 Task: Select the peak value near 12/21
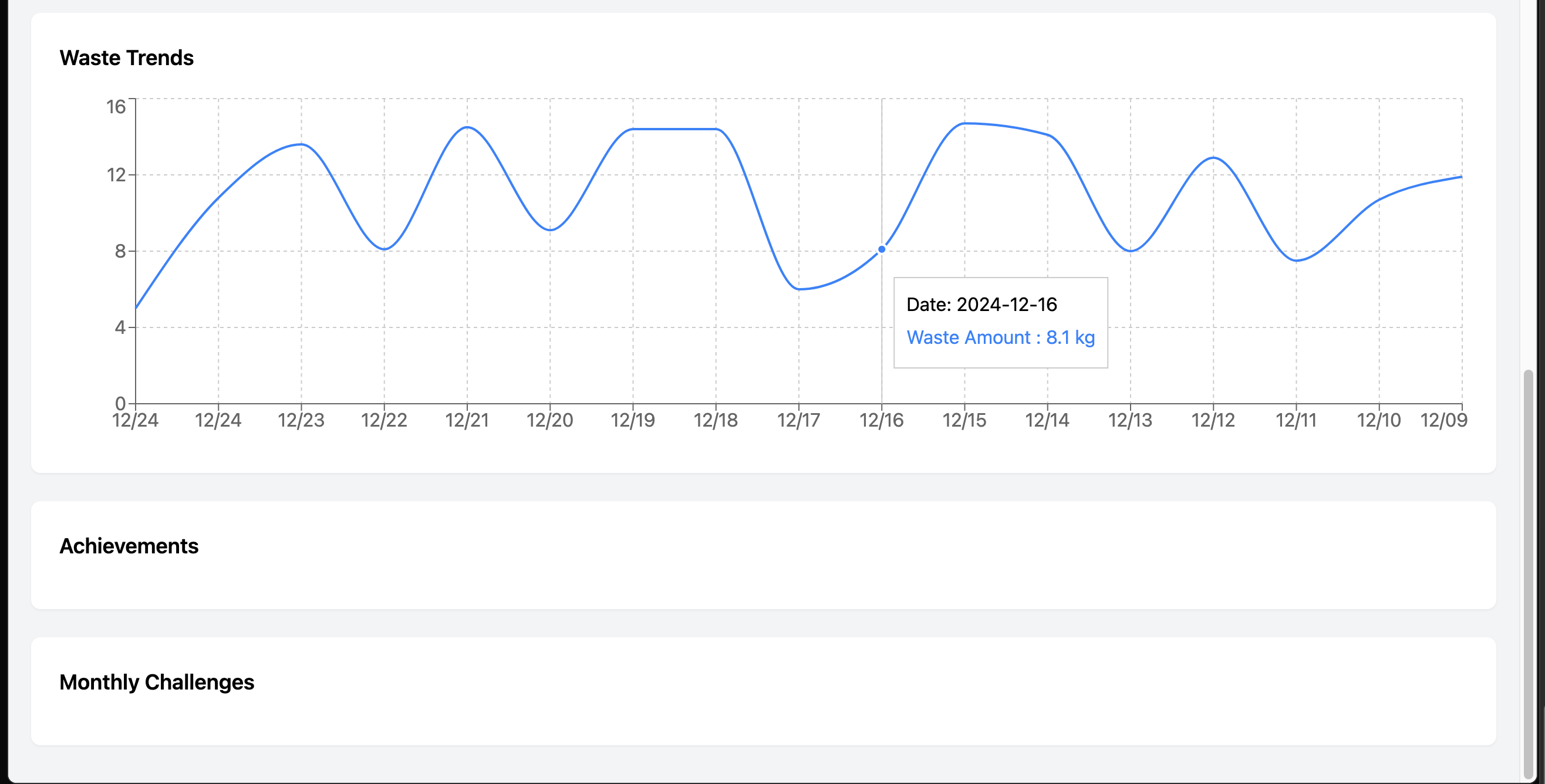click(x=467, y=127)
